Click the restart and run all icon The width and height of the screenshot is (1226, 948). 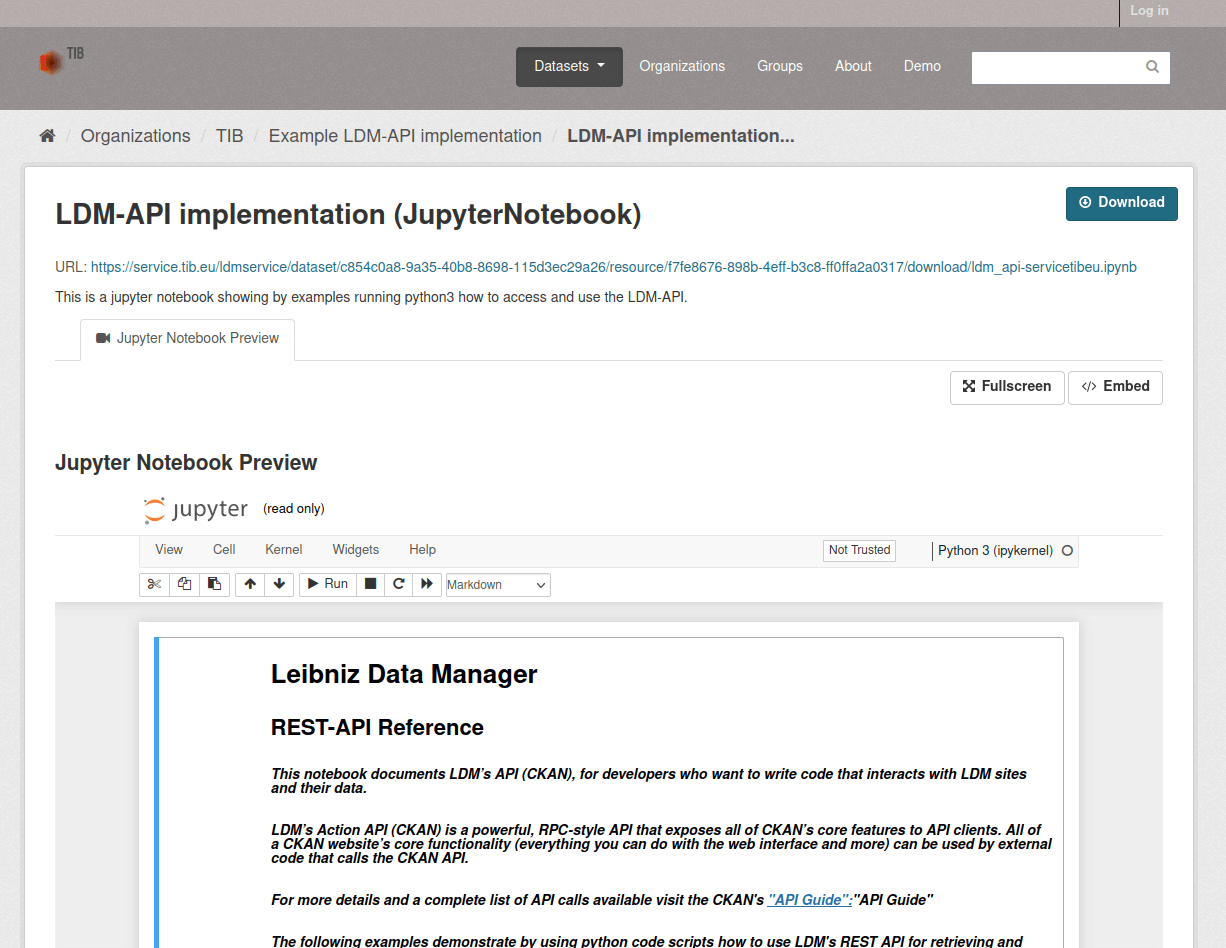point(427,584)
